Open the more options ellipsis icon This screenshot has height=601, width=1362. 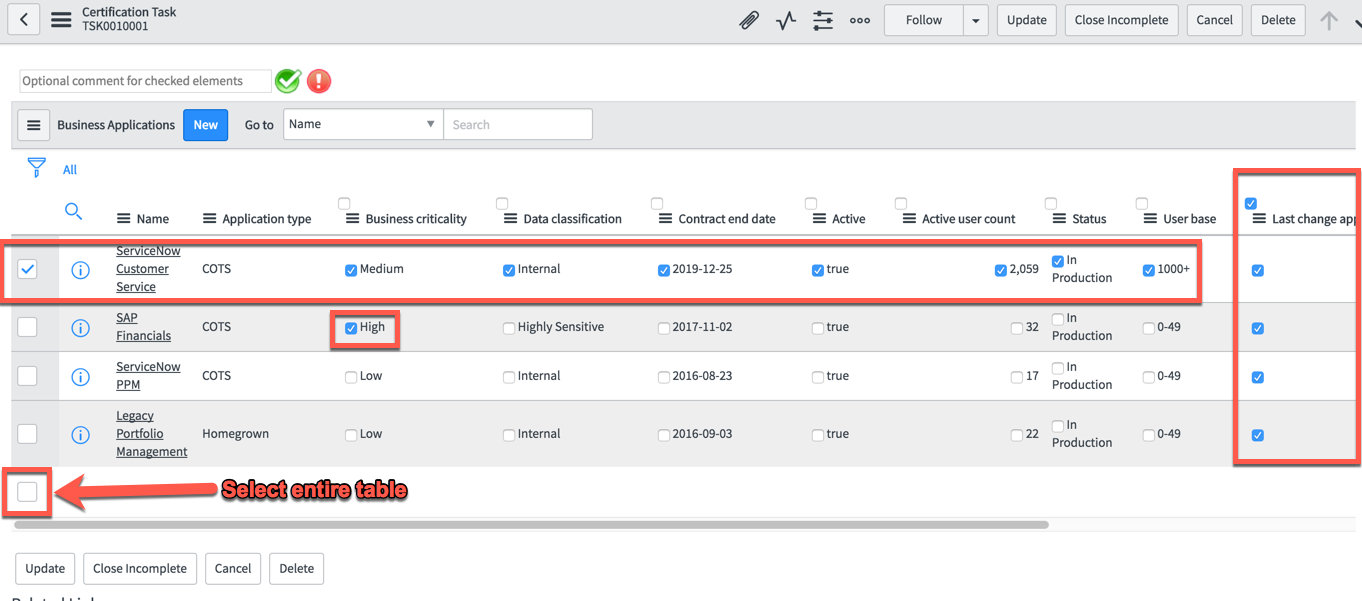(x=860, y=20)
